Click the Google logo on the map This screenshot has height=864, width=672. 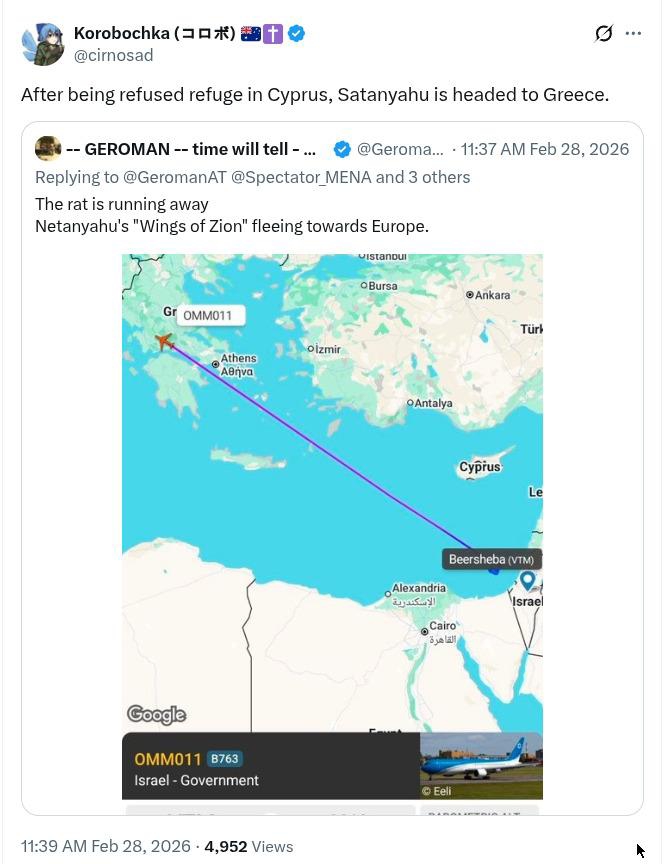[156, 714]
